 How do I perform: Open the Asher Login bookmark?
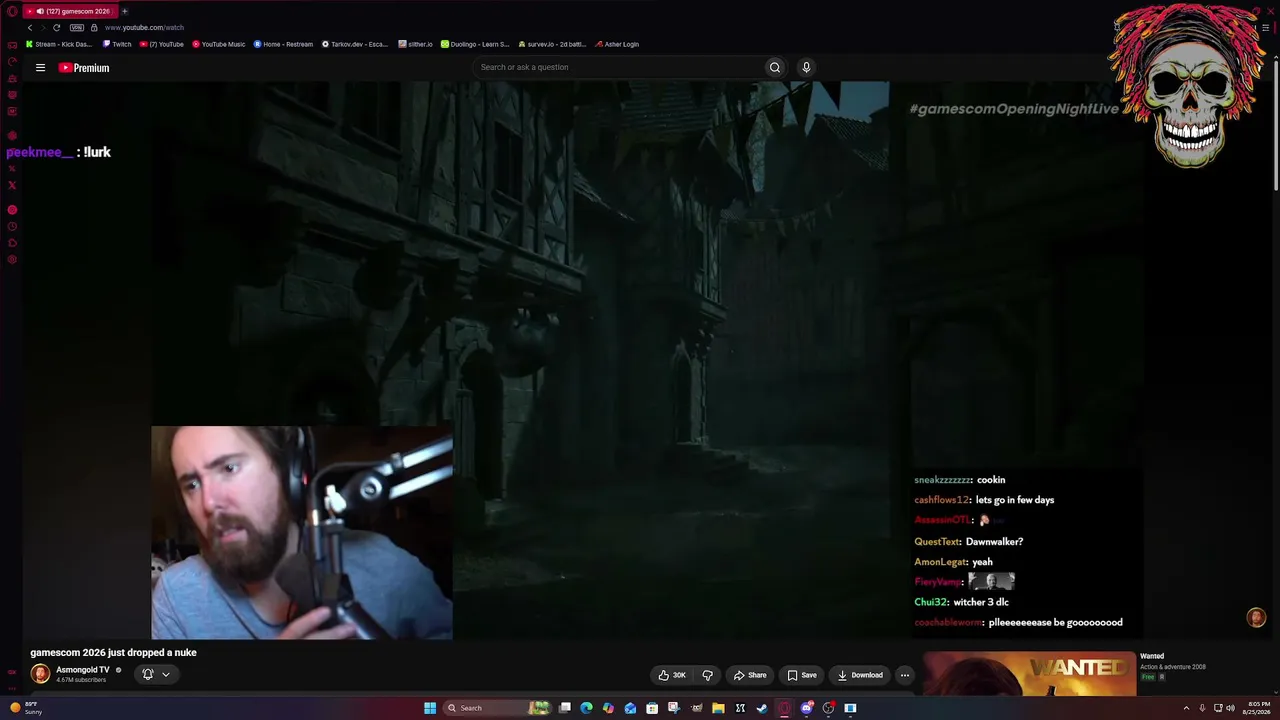pyautogui.click(x=616, y=44)
